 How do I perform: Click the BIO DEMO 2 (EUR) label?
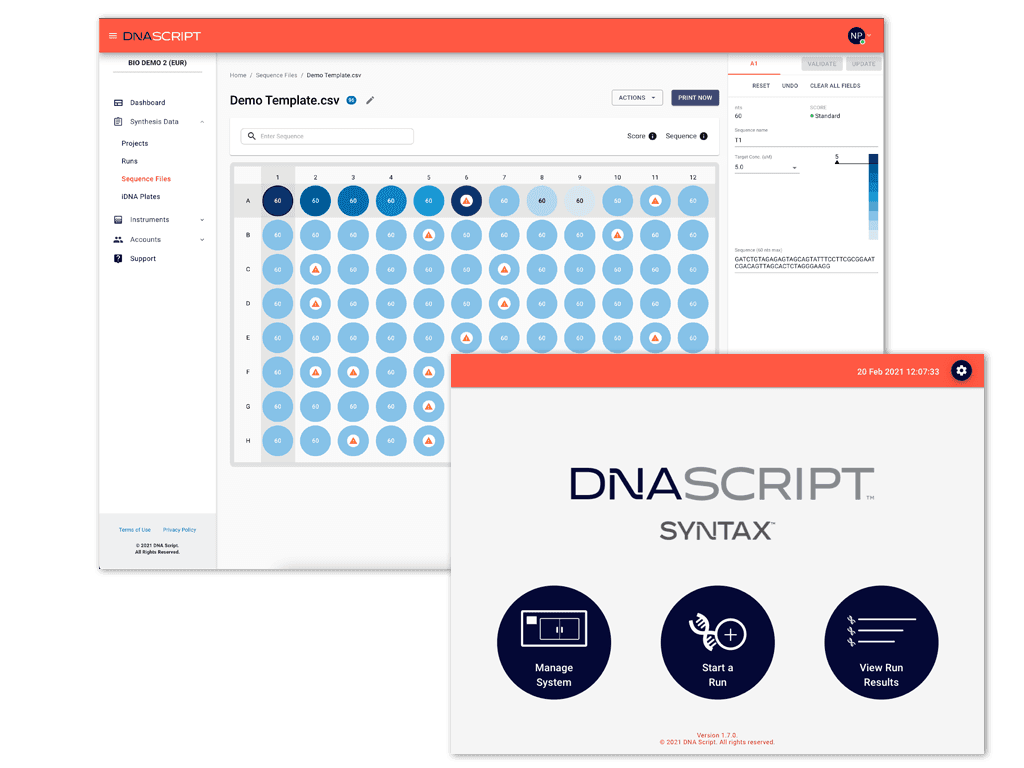pyautogui.click(x=157, y=63)
